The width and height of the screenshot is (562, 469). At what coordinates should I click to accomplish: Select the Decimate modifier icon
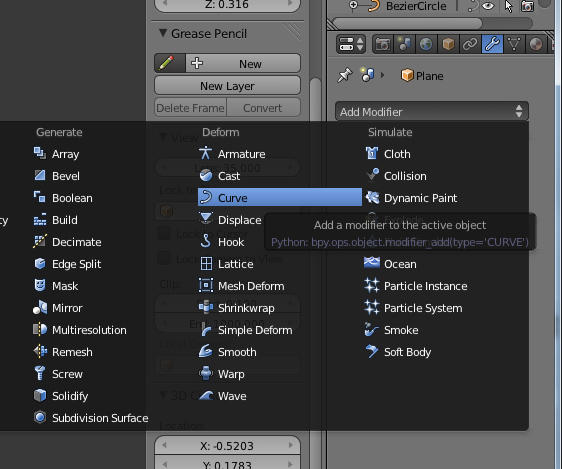pos(39,241)
